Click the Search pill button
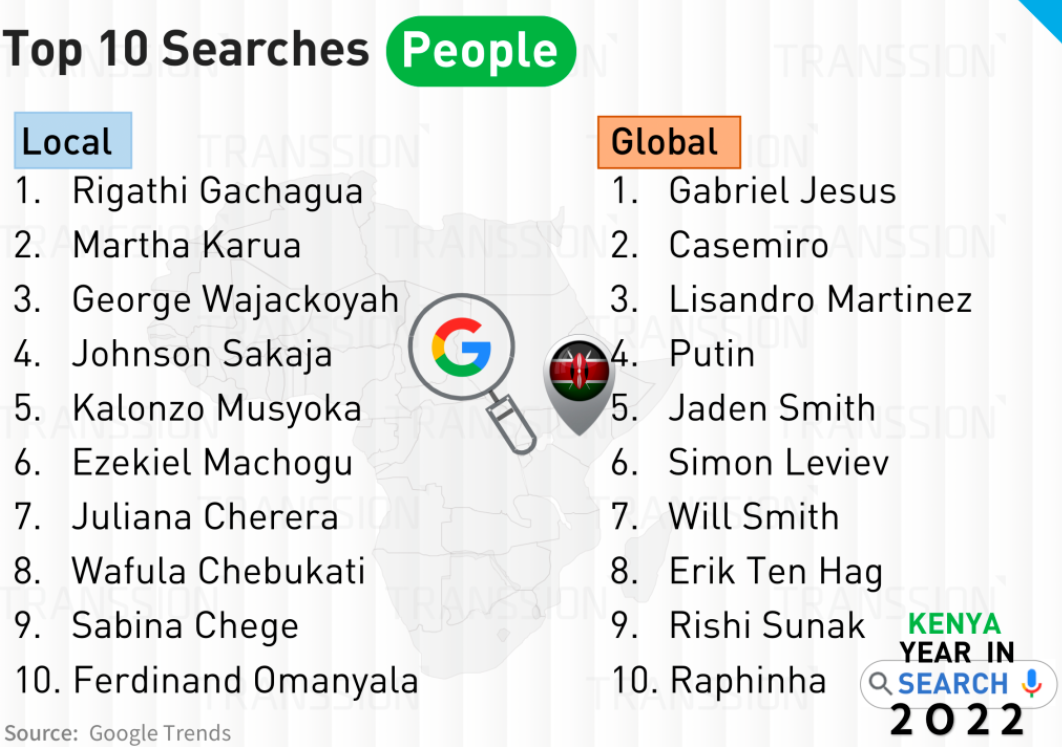Viewport: 1062px width, 747px height. [956, 684]
